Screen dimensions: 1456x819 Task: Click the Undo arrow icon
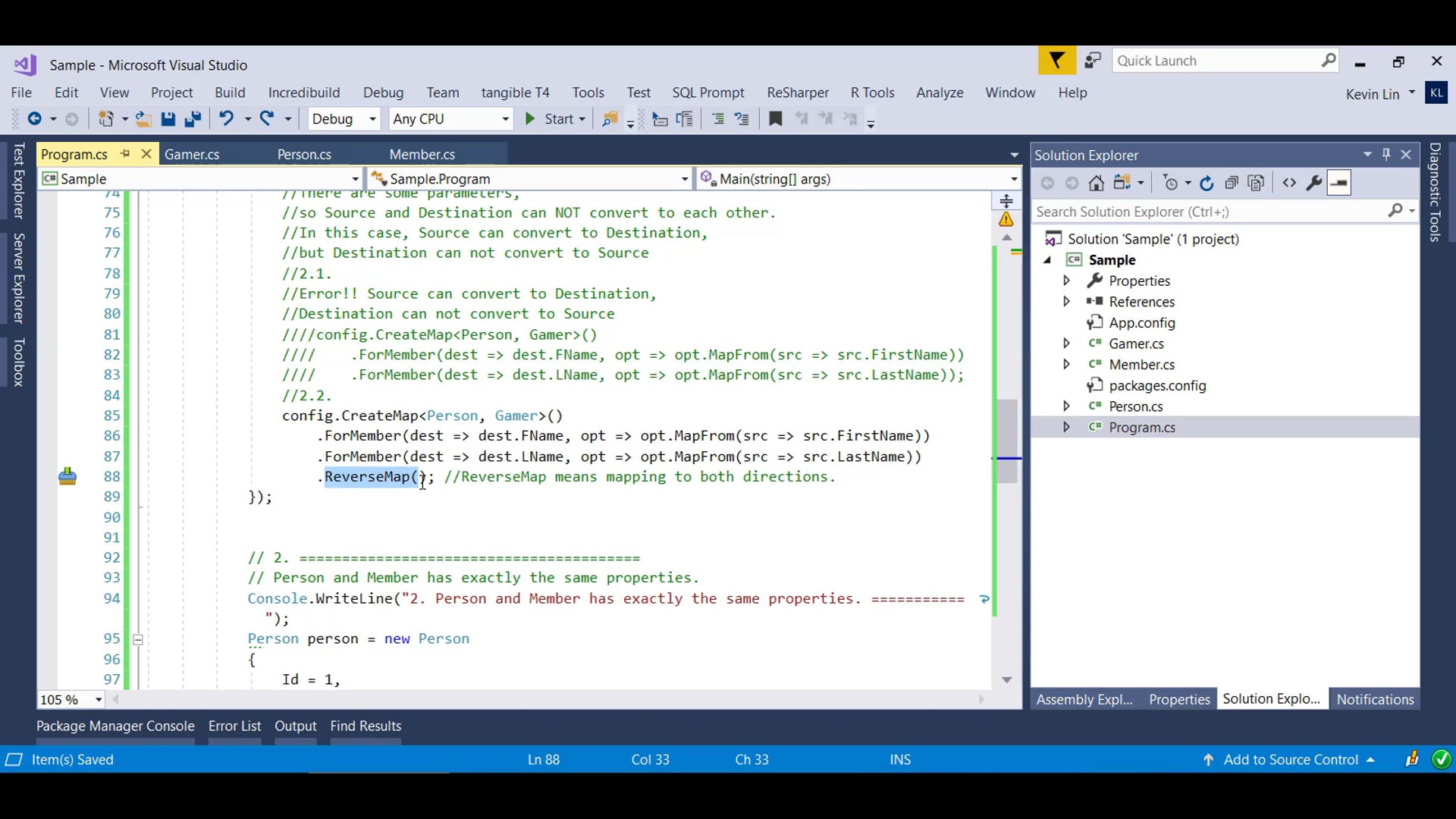(x=226, y=119)
